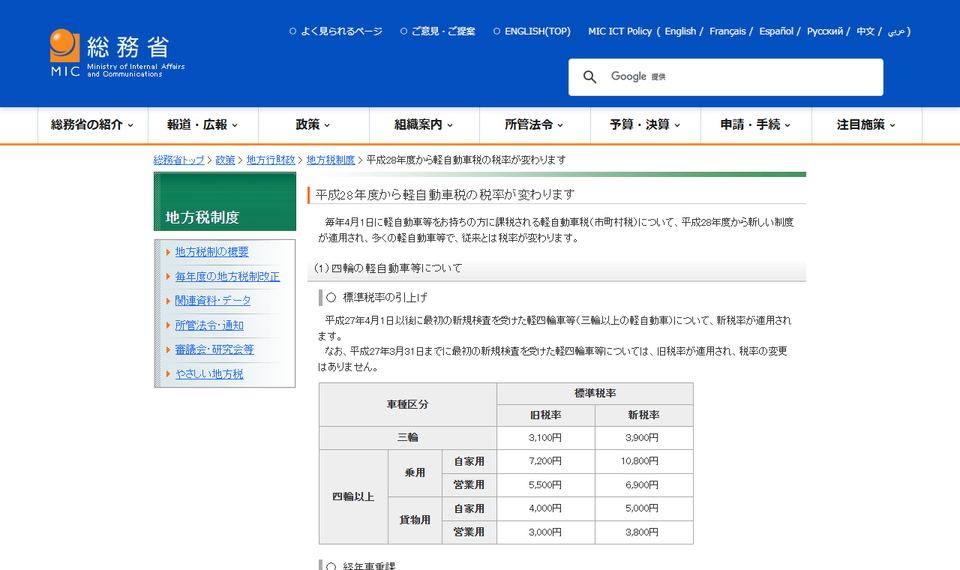
Task: Click page heading 平成28年度から軽自動車税の税率が変わります
Action: (445, 195)
